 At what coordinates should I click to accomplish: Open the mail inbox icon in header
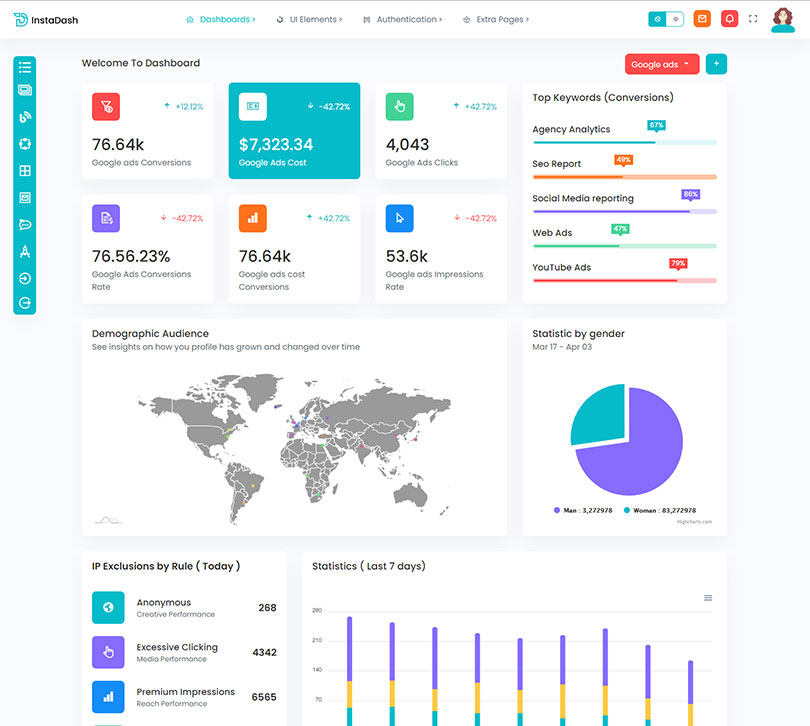(x=702, y=19)
